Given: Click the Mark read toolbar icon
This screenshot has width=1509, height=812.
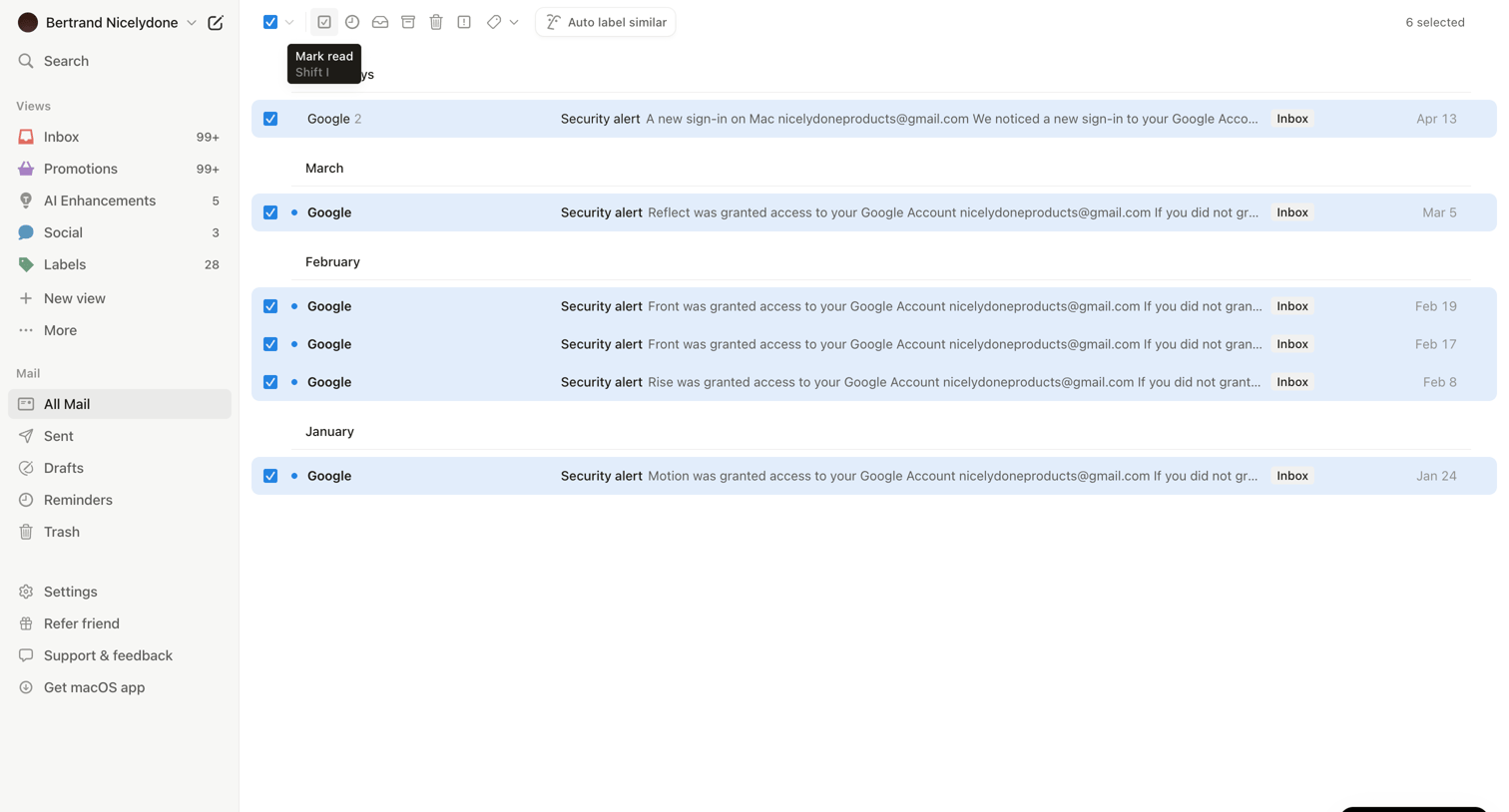Looking at the screenshot, I should click(x=324, y=22).
